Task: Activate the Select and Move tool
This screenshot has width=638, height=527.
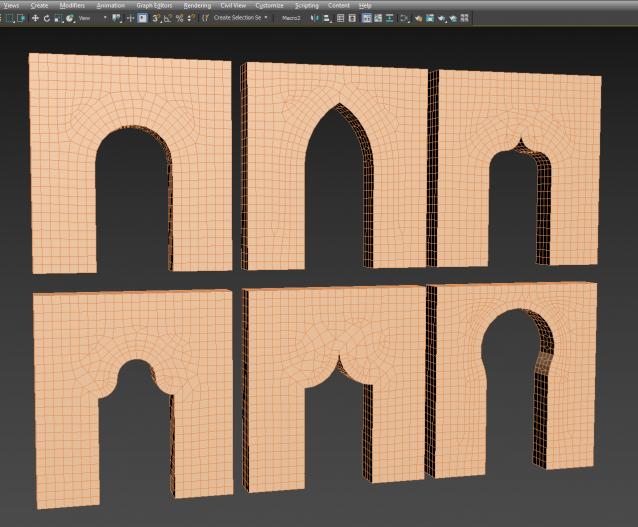Action: pyautogui.click(x=35, y=18)
